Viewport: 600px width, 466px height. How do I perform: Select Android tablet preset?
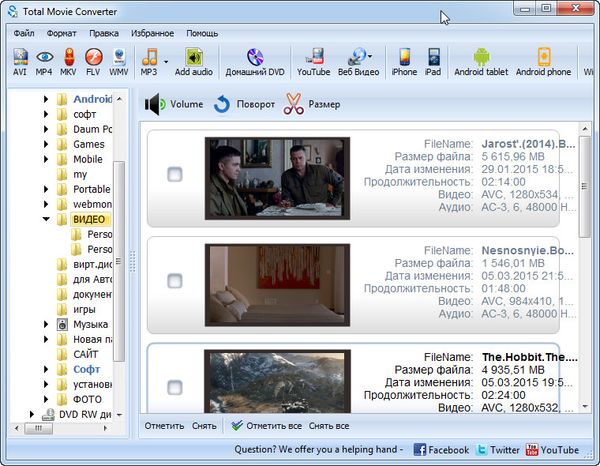click(x=480, y=60)
